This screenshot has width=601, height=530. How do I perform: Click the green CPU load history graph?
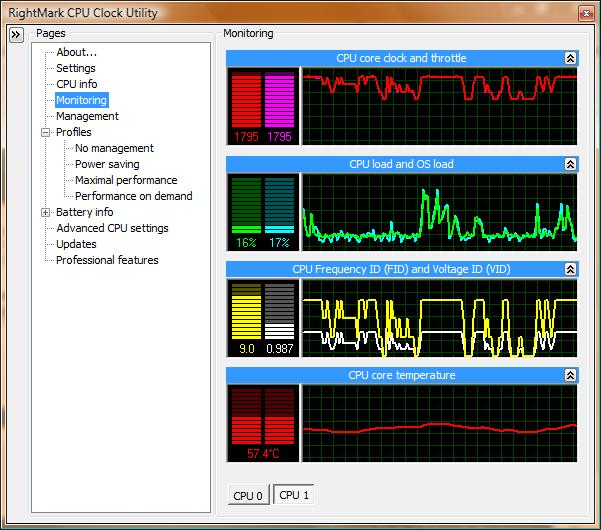440,212
